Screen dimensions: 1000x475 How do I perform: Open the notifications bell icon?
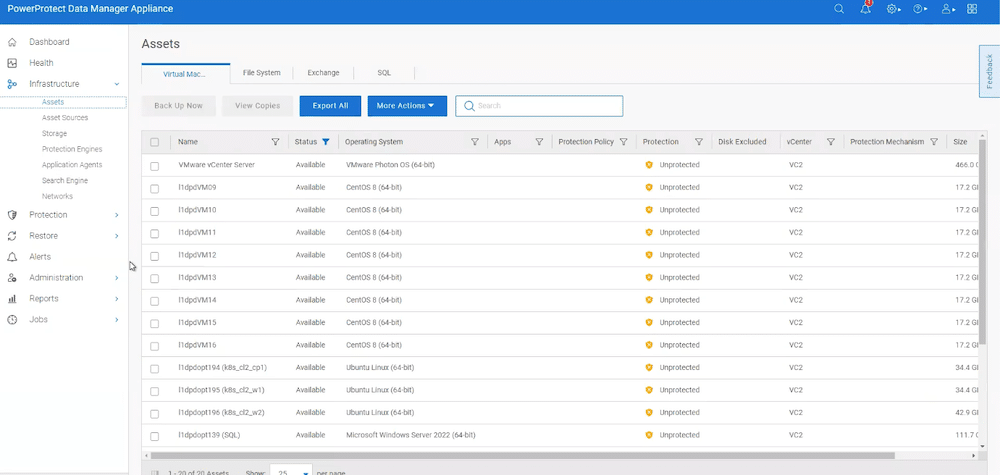(x=865, y=8)
